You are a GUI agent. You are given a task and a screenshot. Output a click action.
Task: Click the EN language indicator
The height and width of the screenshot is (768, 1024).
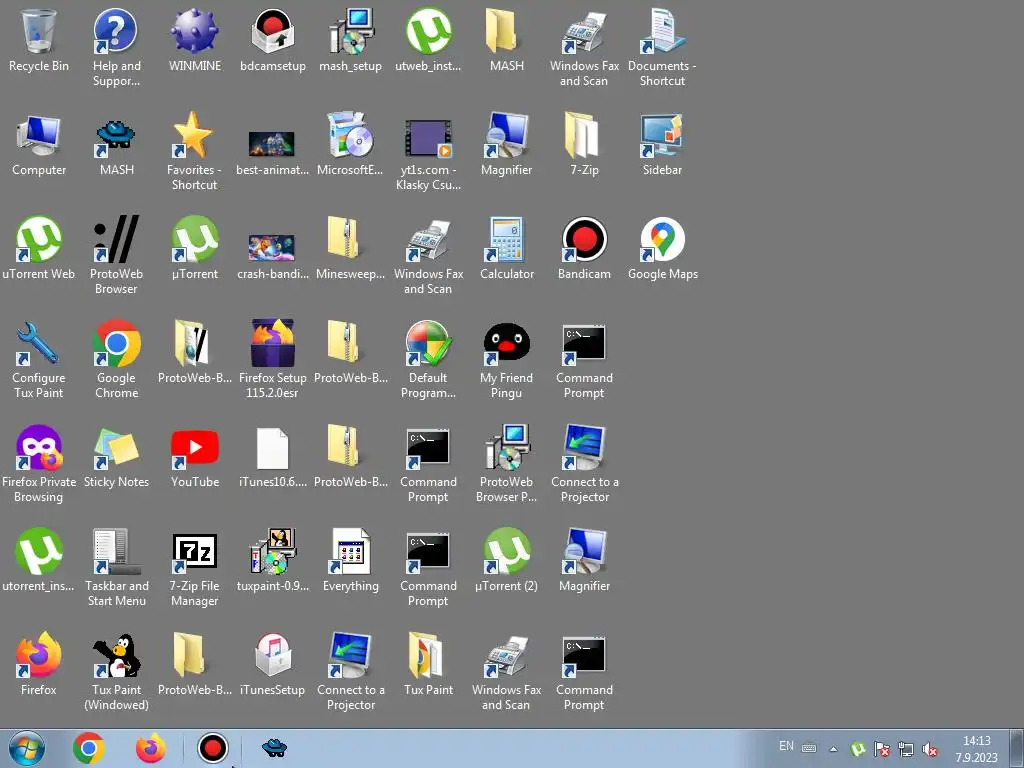point(786,746)
